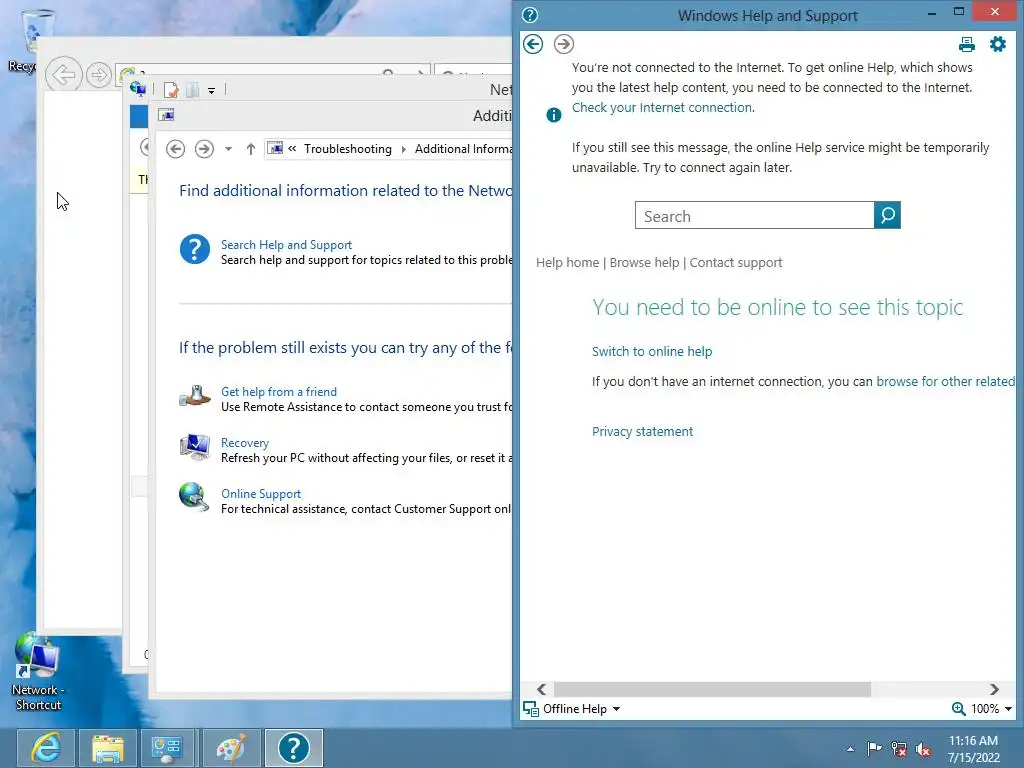Go to Help home
Screen dimensions: 1024x768
tap(568, 263)
